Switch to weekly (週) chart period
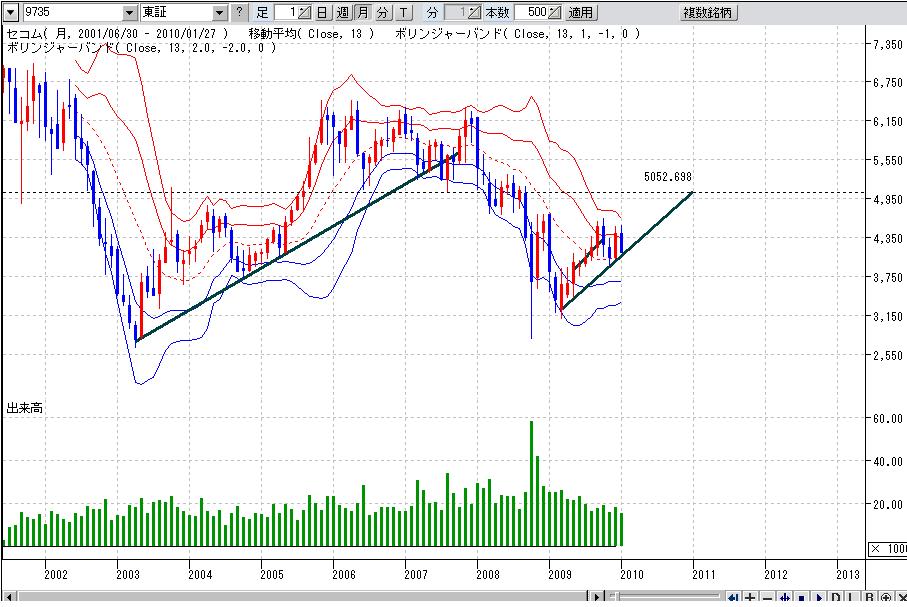Image resolution: width=907 pixels, height=607 pixels. (342, 13)
